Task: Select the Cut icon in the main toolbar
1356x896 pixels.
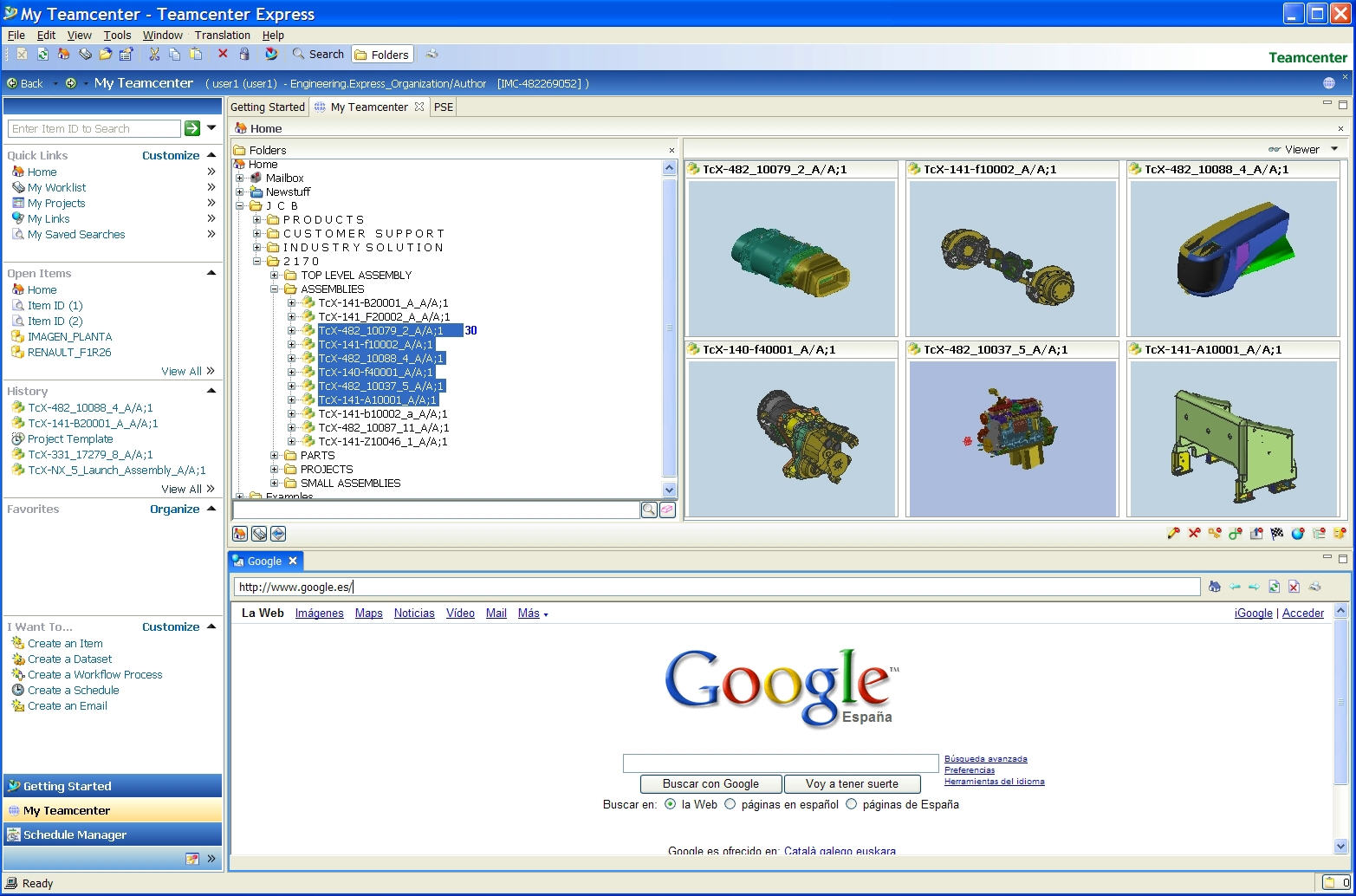Action: point(154,54)
